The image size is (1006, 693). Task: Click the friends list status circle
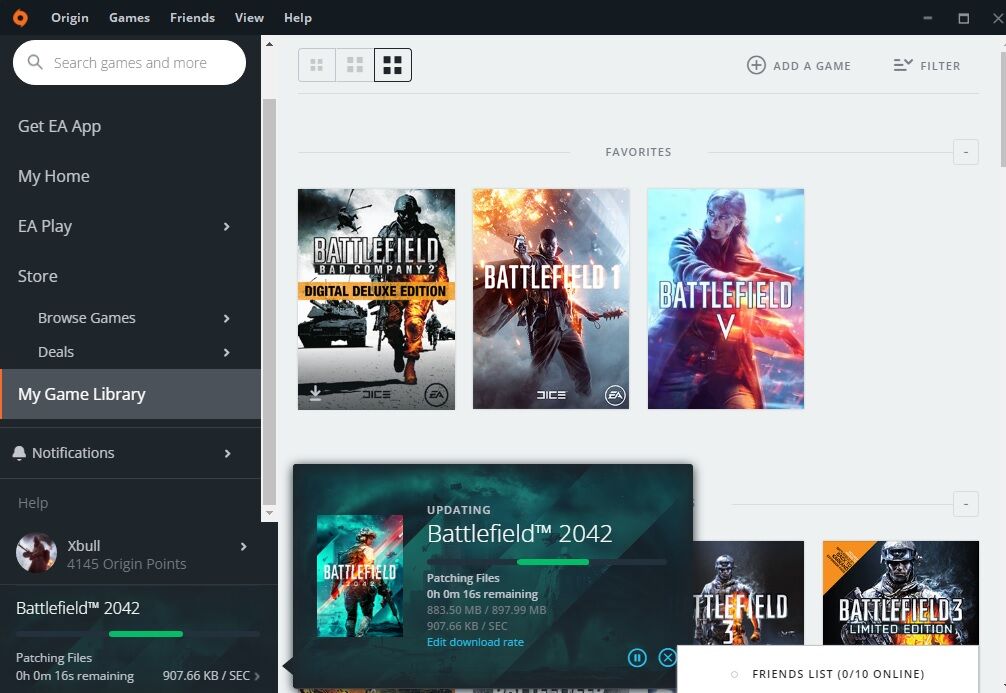tap(735, 674)
